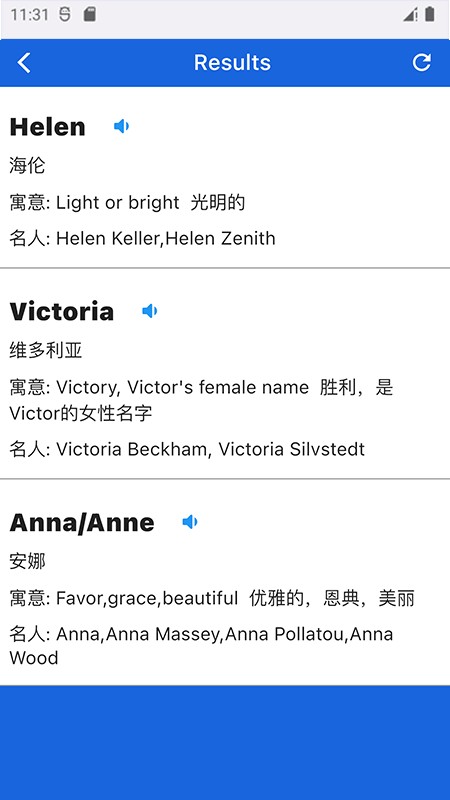Tap the Chinese name 安娜

28,562
